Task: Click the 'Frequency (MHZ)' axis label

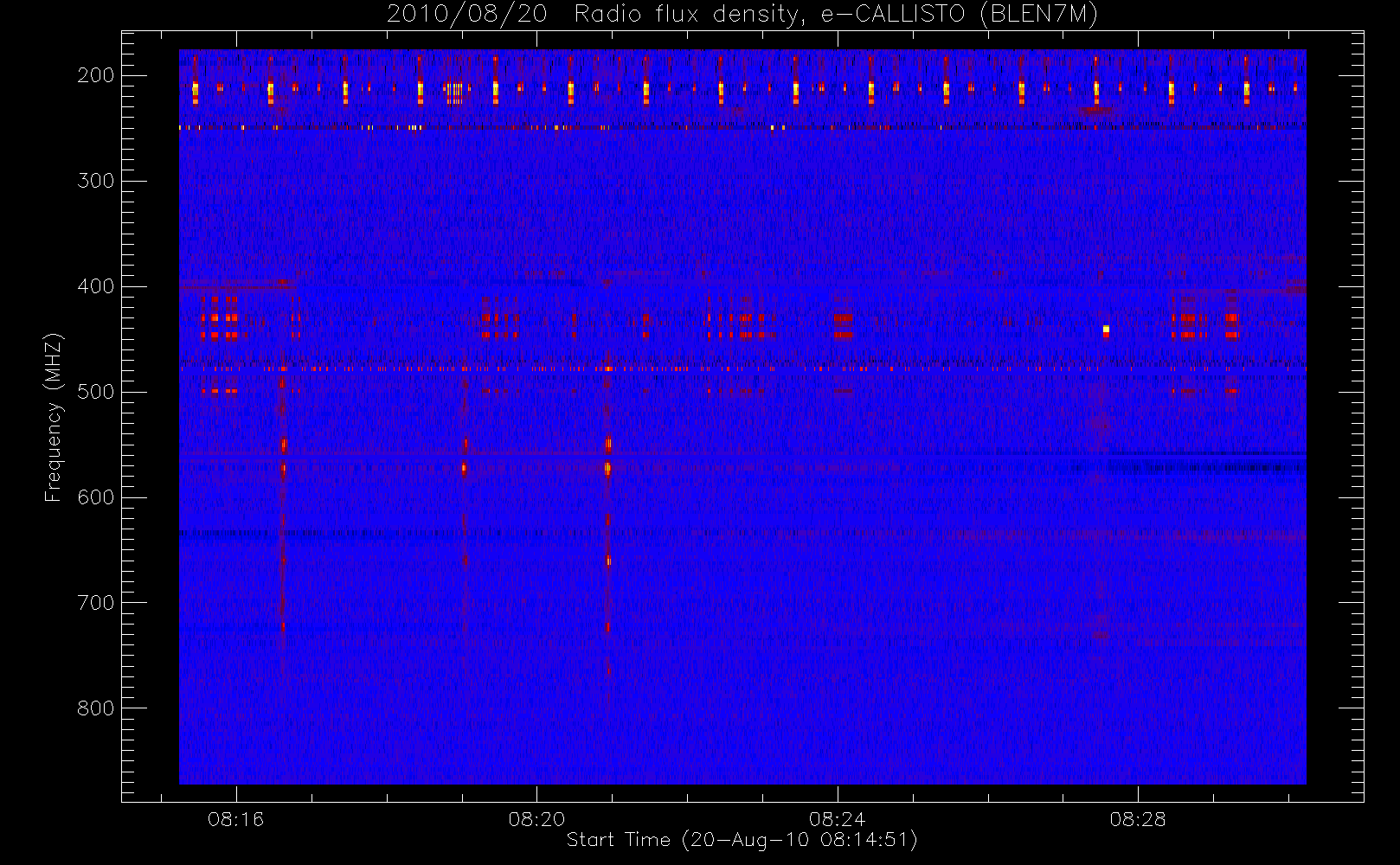Action: 54,417
